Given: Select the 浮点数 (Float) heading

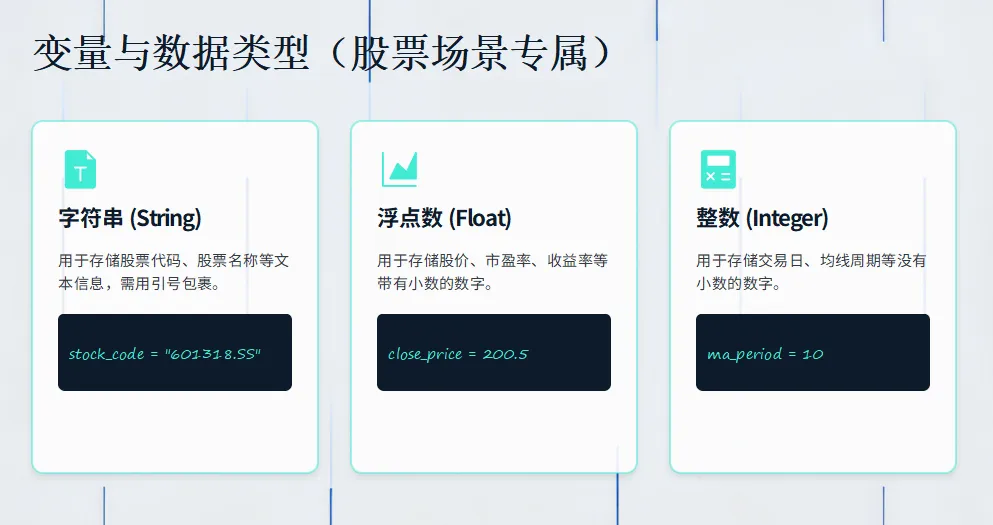Looking at the screenshot, I should tap(445, 218).
